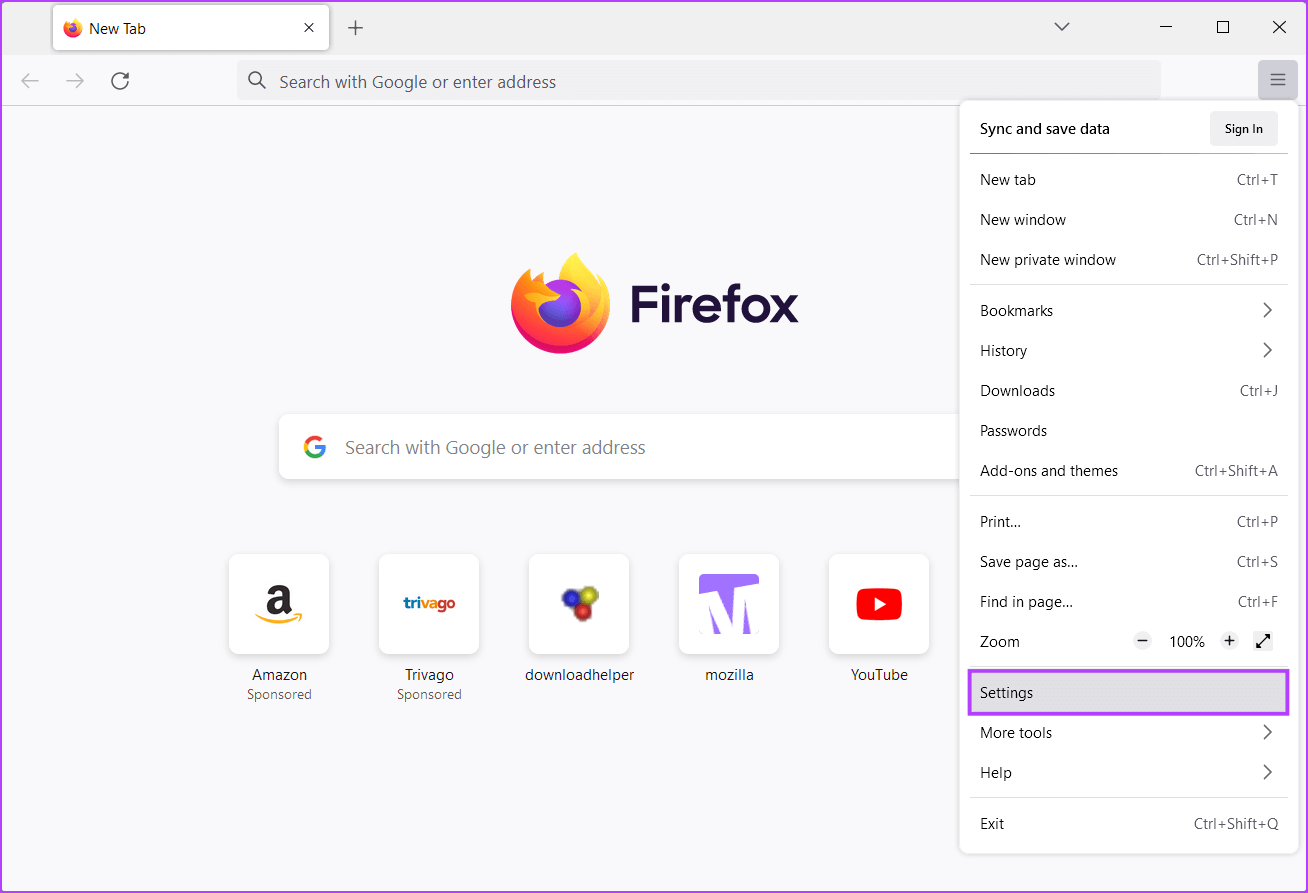Open the list all tabs chevron
This screenshot has width=1308, height=893.
pos(1062,27)
